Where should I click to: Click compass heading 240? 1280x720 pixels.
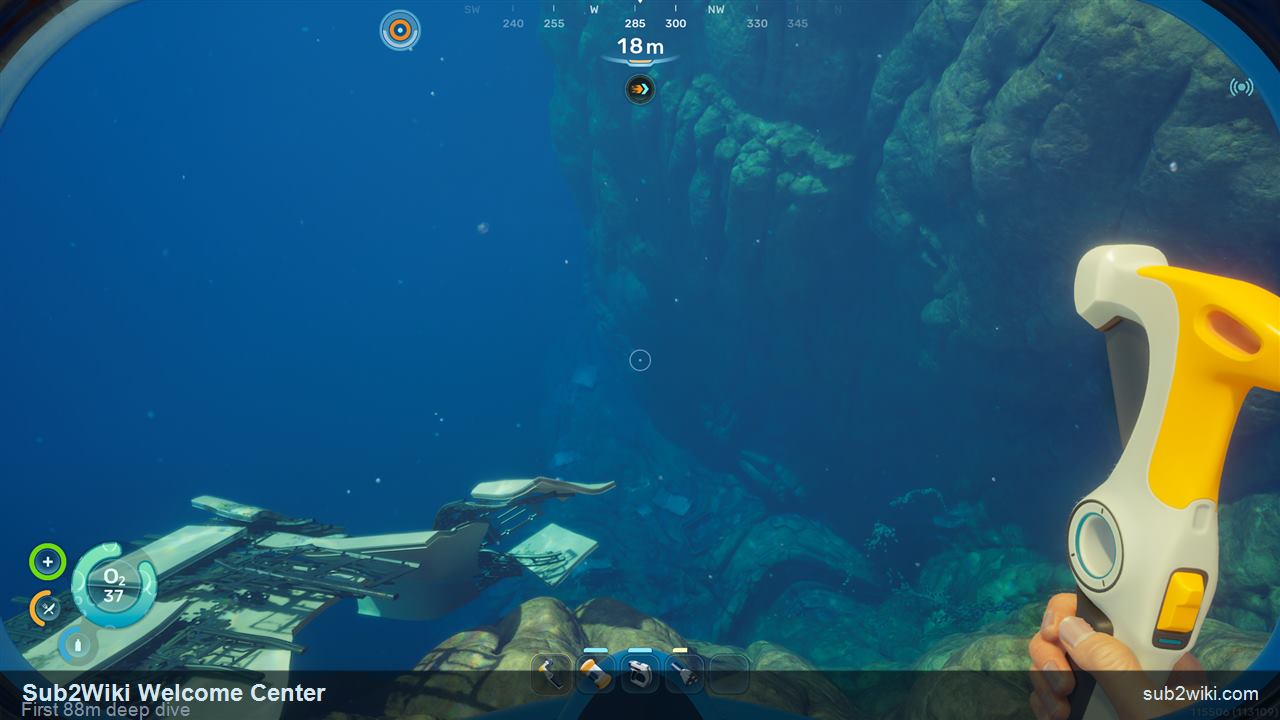(513, 23)
